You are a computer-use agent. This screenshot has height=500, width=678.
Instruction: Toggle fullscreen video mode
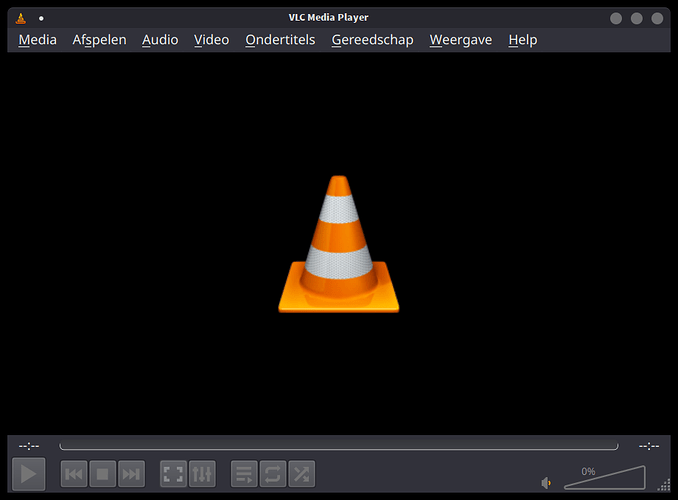click(173, 474)
